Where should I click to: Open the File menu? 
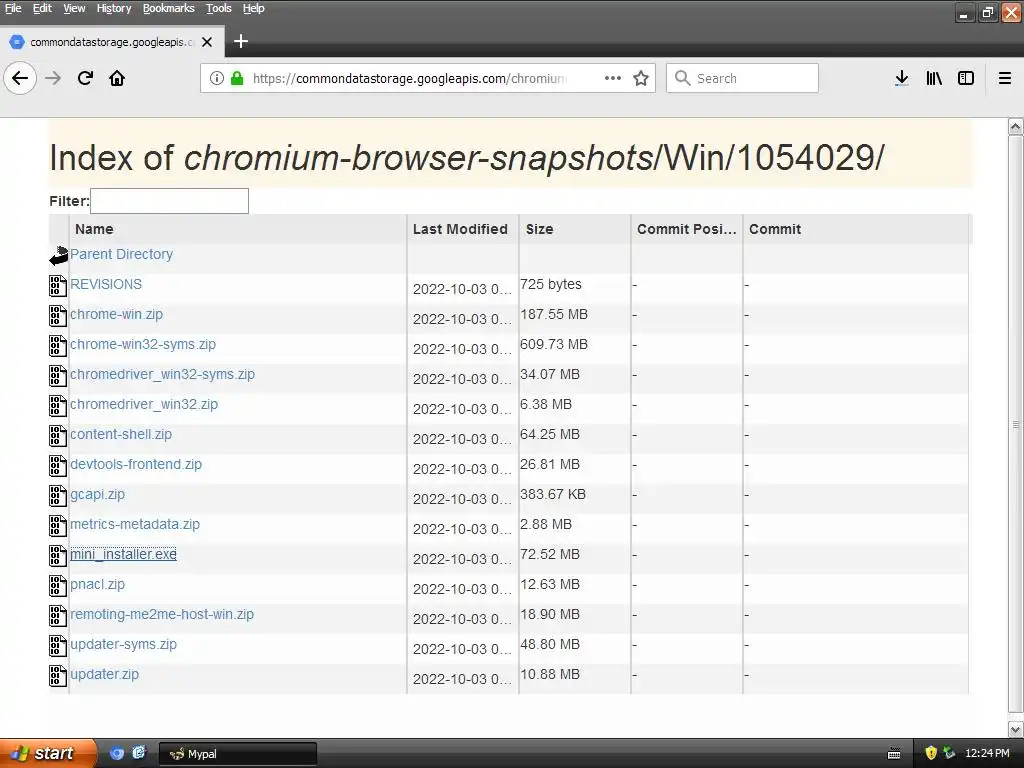[x=13, y=8]
